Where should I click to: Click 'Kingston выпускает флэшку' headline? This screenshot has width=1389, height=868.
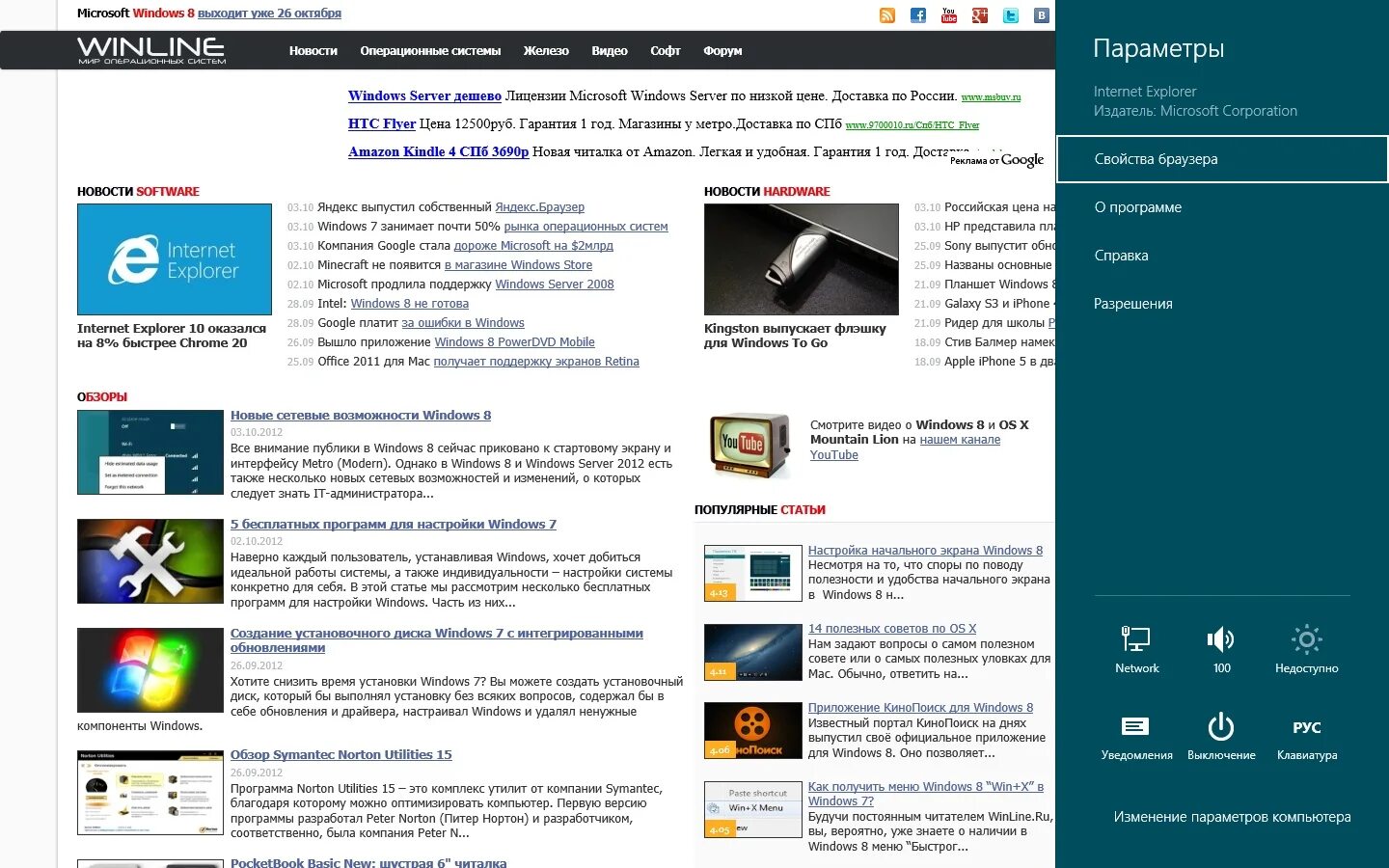tap(795, 336)
